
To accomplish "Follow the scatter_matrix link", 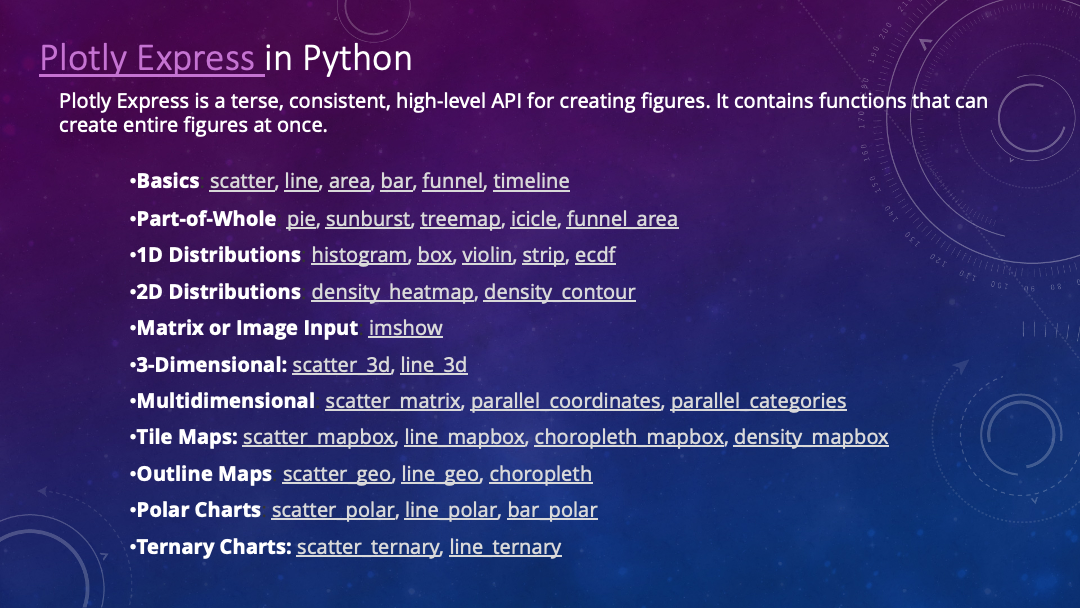I will tap(393, 401).
